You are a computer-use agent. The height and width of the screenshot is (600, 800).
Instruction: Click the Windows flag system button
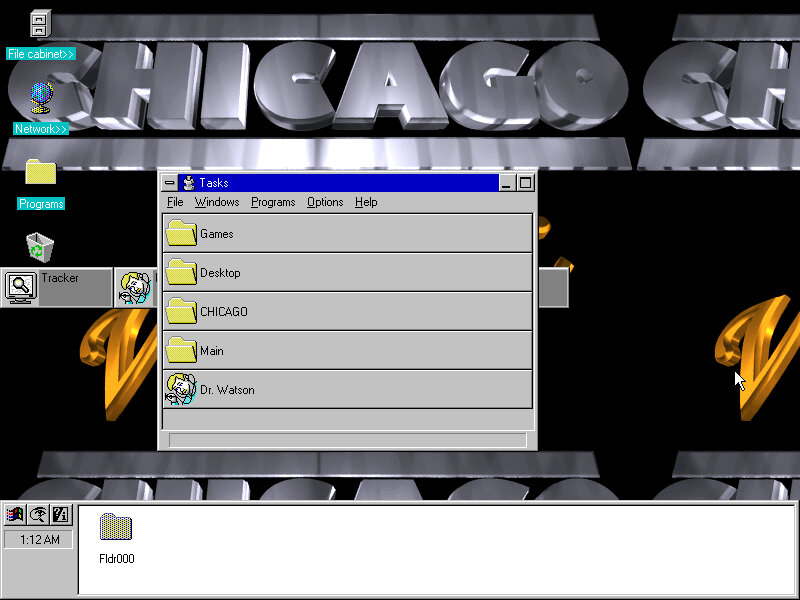coord(15,515)
